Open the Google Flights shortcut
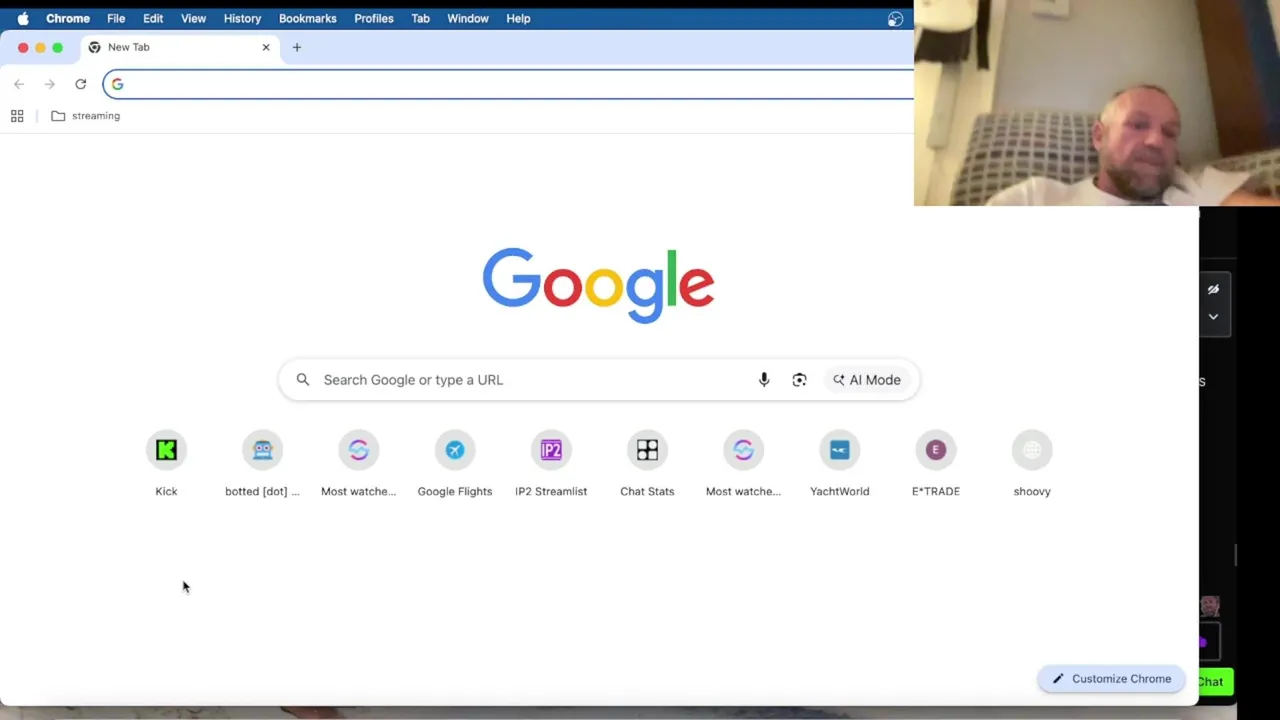This screenshot has width=1280, height=720. point(455,463)
